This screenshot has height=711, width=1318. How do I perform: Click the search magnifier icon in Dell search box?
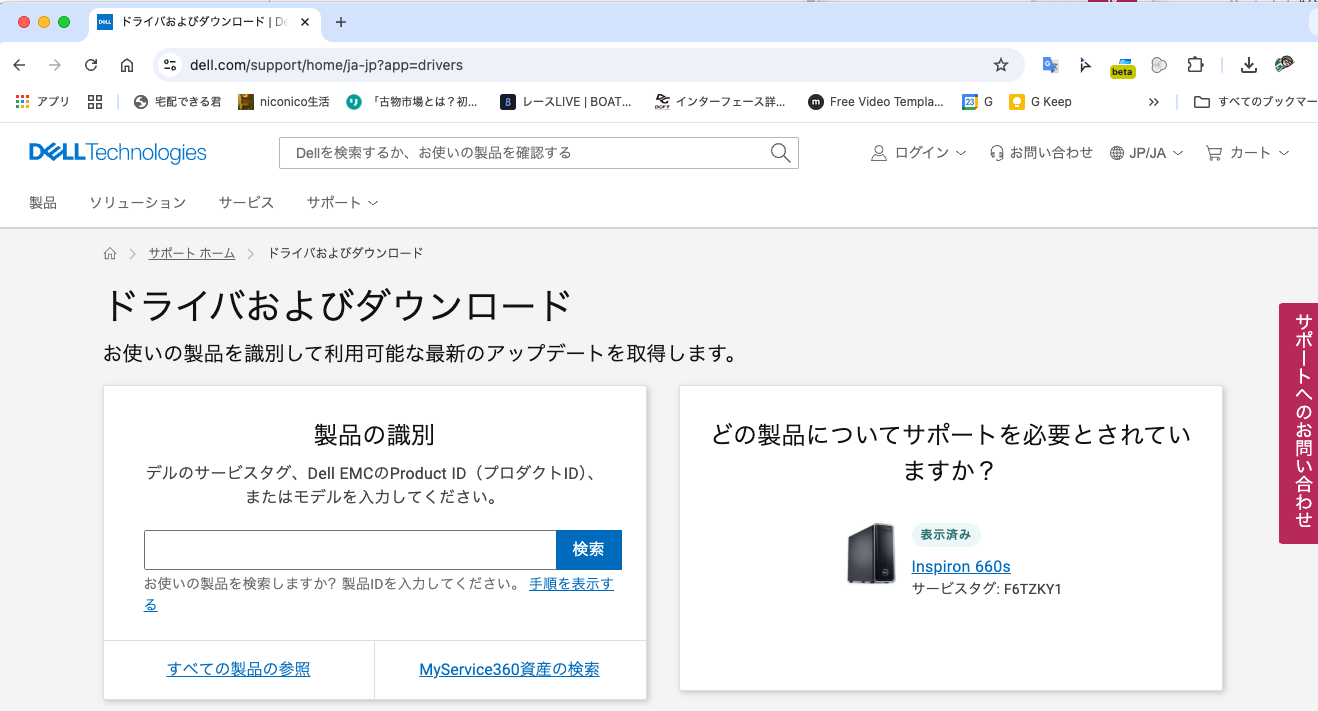click(x=780, y=153)
